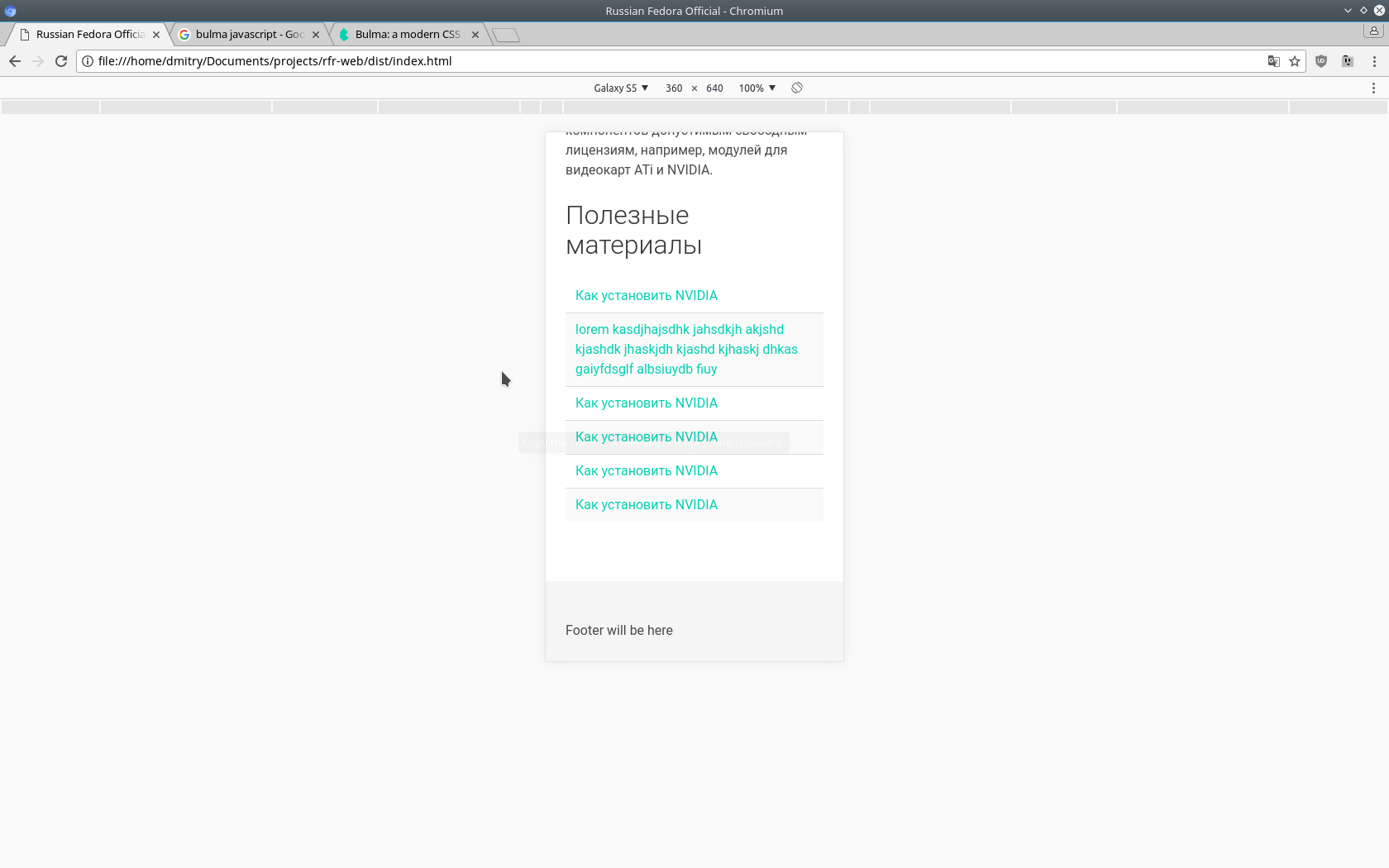Viewport: 1389px width, 868px height.
Task: Switch to the Bulma modern CSS tab
Action: 408,35
